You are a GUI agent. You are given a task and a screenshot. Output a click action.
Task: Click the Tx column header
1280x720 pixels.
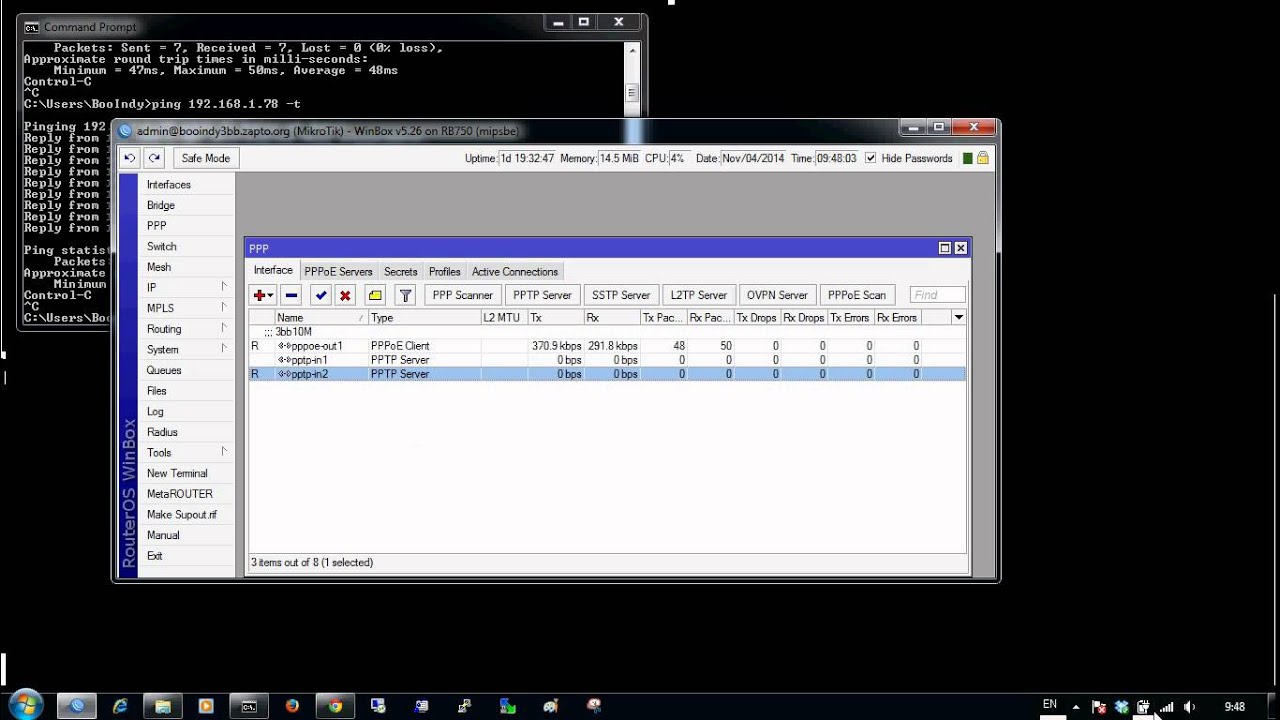[556, 317]
